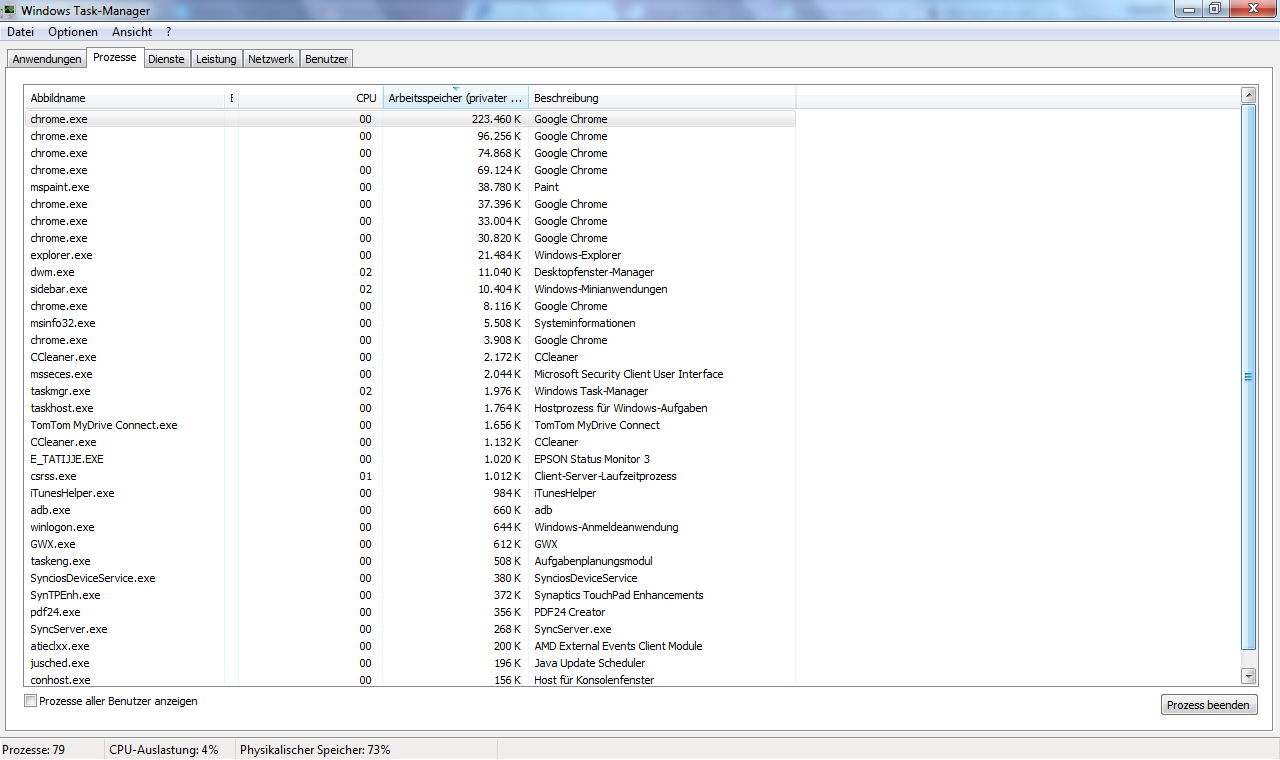Select the atieclxx.exe process
Screen dimensions: 1280x760
(x=410, y=646)
